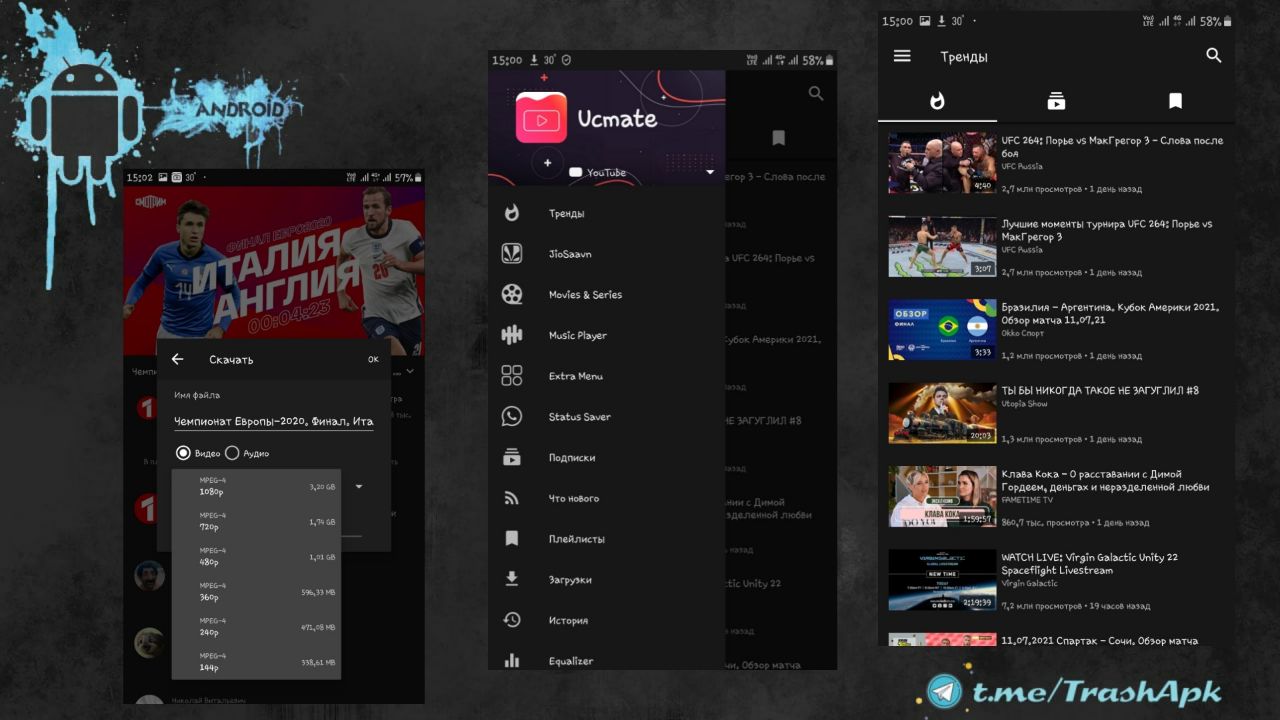Screen dimensions: 1280x720
Task: Select the Аудио radio button
Action: pyautogui.click(x=232, y=453)
